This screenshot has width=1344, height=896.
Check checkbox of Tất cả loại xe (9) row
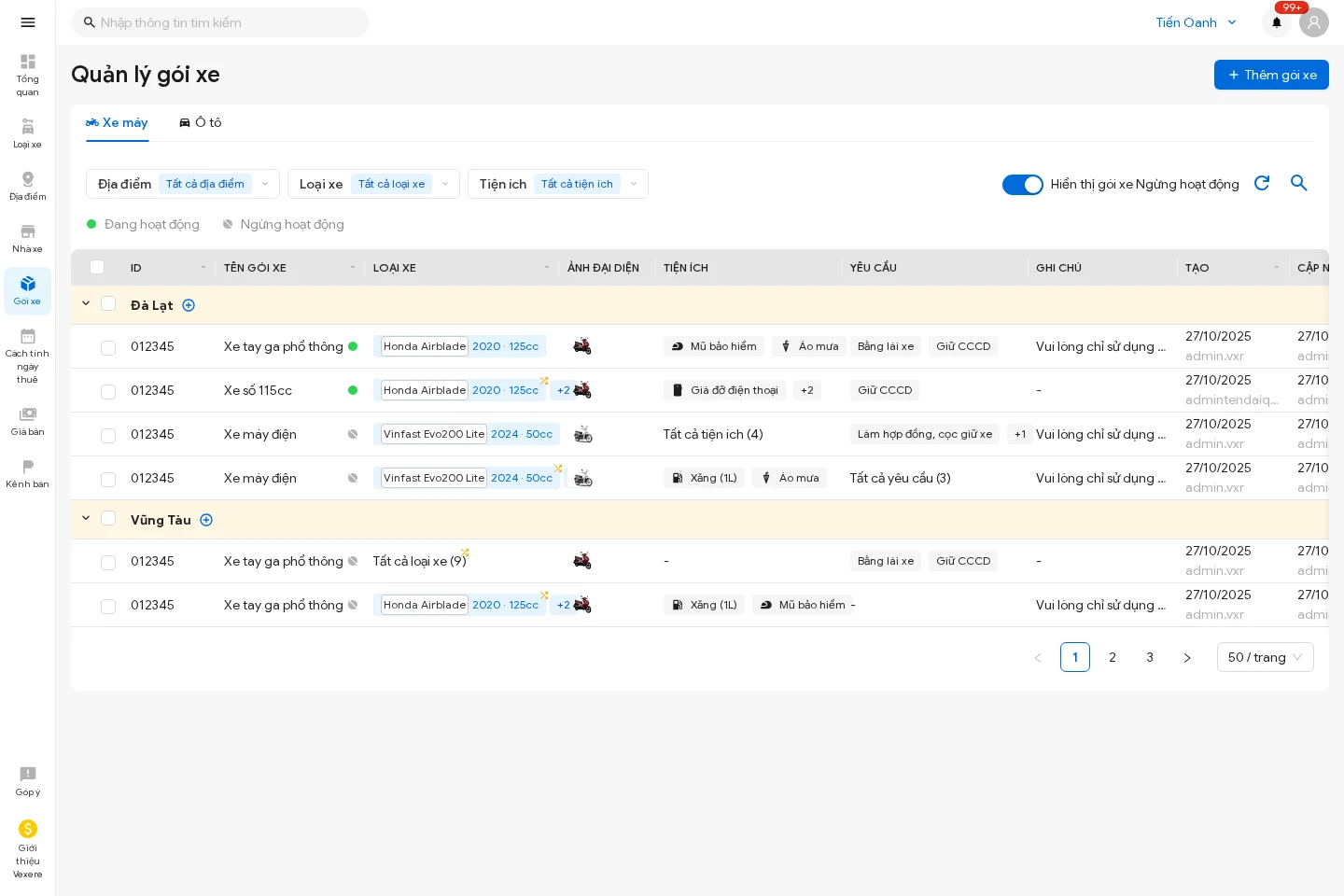(x=108, y=563)
